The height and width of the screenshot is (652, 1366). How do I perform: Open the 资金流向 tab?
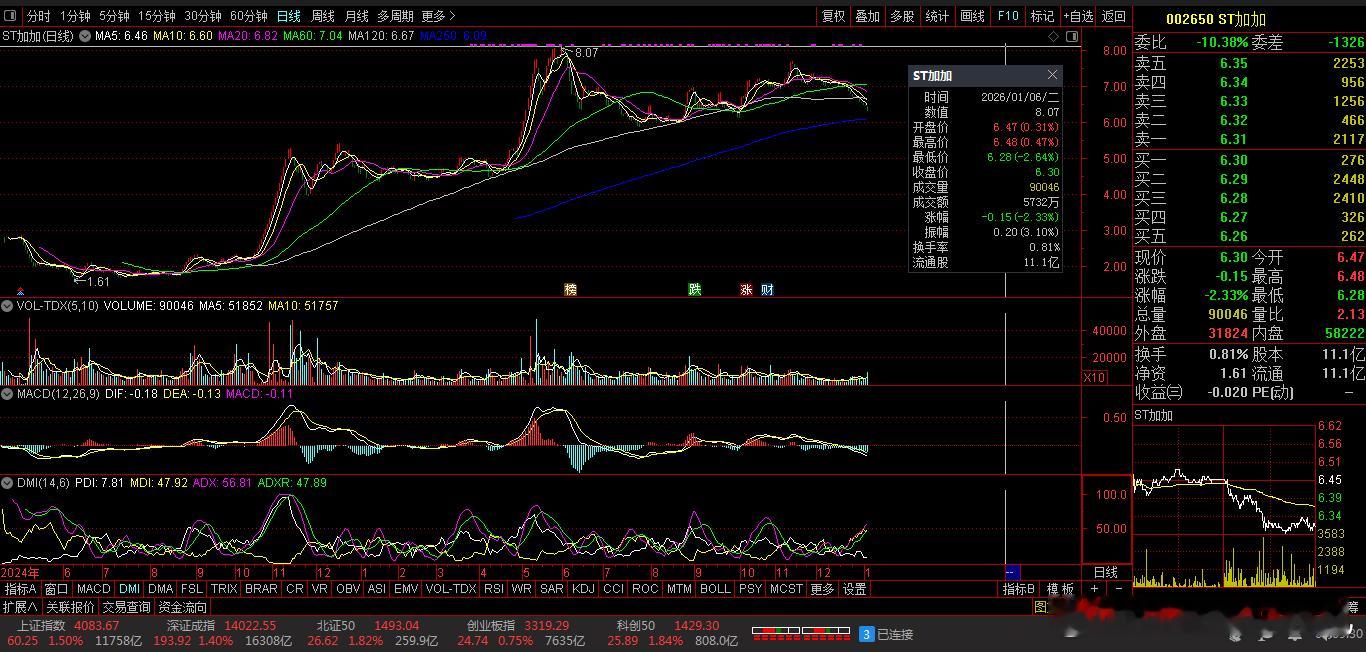183,607
